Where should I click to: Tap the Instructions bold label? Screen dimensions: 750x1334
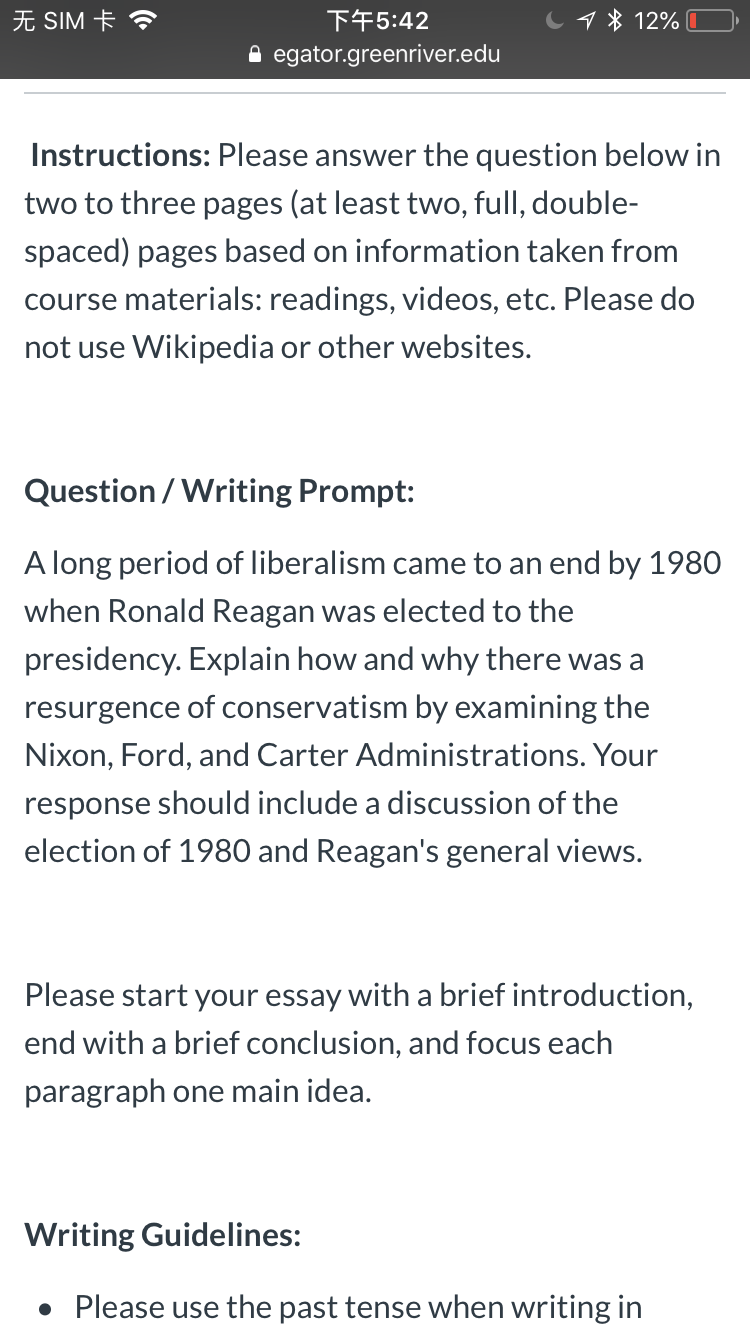120,155
